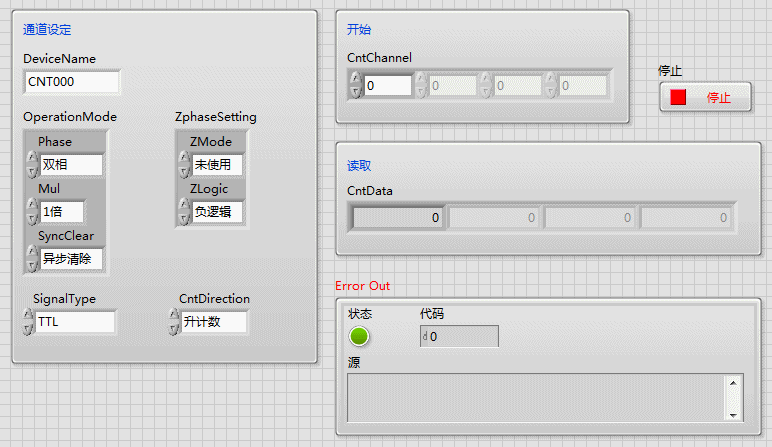Image resolution: width=772 pixels, height=447 pixels.
Task: Open the ZLogic selector showing 负逻辑
Action: [217, 212]
